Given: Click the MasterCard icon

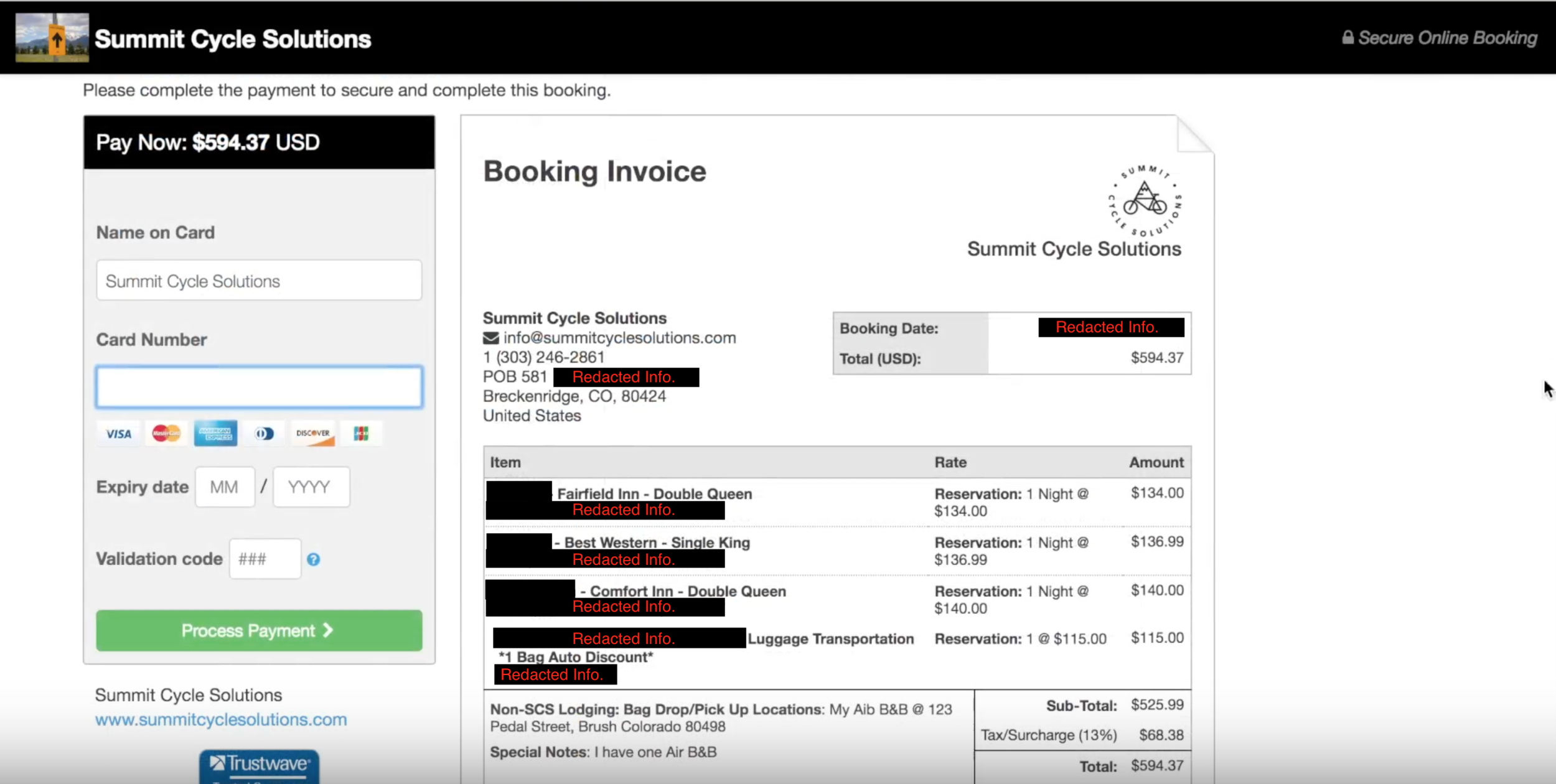Looking at the screenshot, I should click(166, 433).
